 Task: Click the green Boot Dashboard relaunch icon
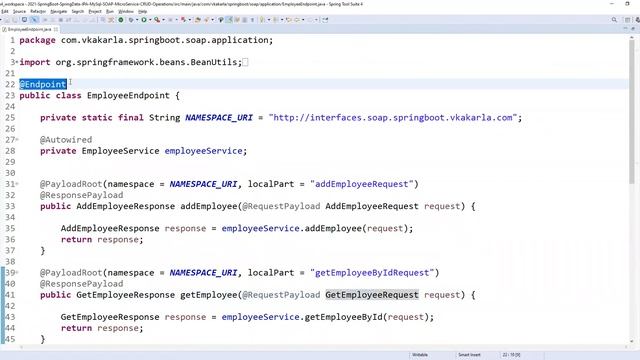(121, 20)
